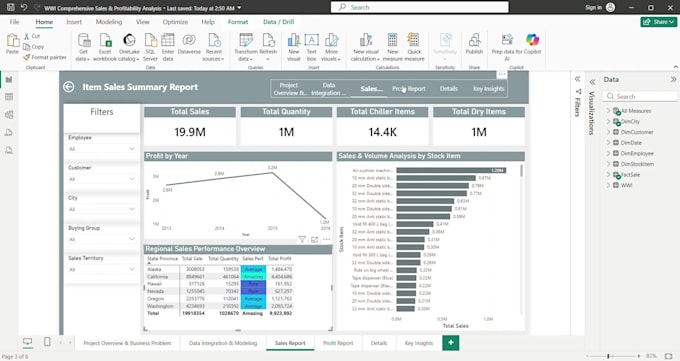Select mobile layout icon at bottom
Viewport: 680px width, 361px height.
(47, 342)
